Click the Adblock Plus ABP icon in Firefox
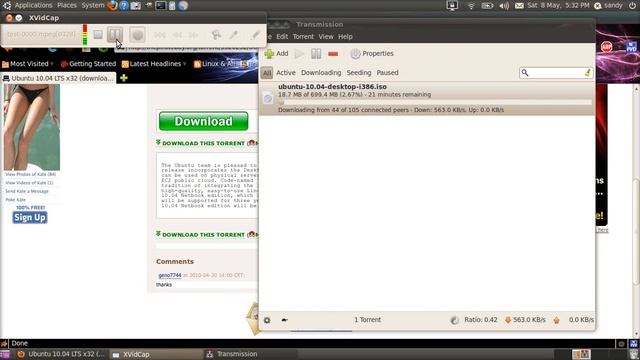The width and height of the screenshot is (640, 360). pos(607,47)
